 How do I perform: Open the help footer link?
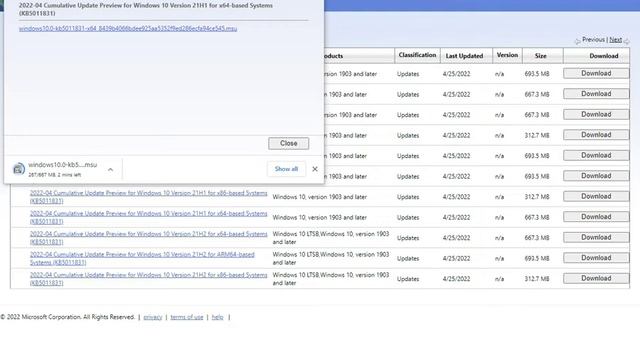[x=218, y=317]
